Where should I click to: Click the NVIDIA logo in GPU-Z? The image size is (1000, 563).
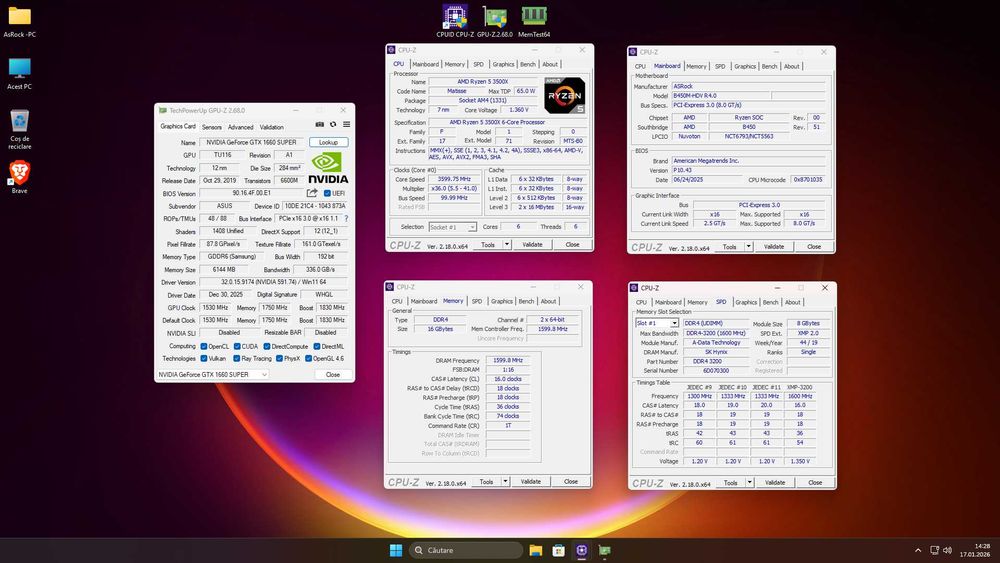pyautogui.click(x=328, y=168)
